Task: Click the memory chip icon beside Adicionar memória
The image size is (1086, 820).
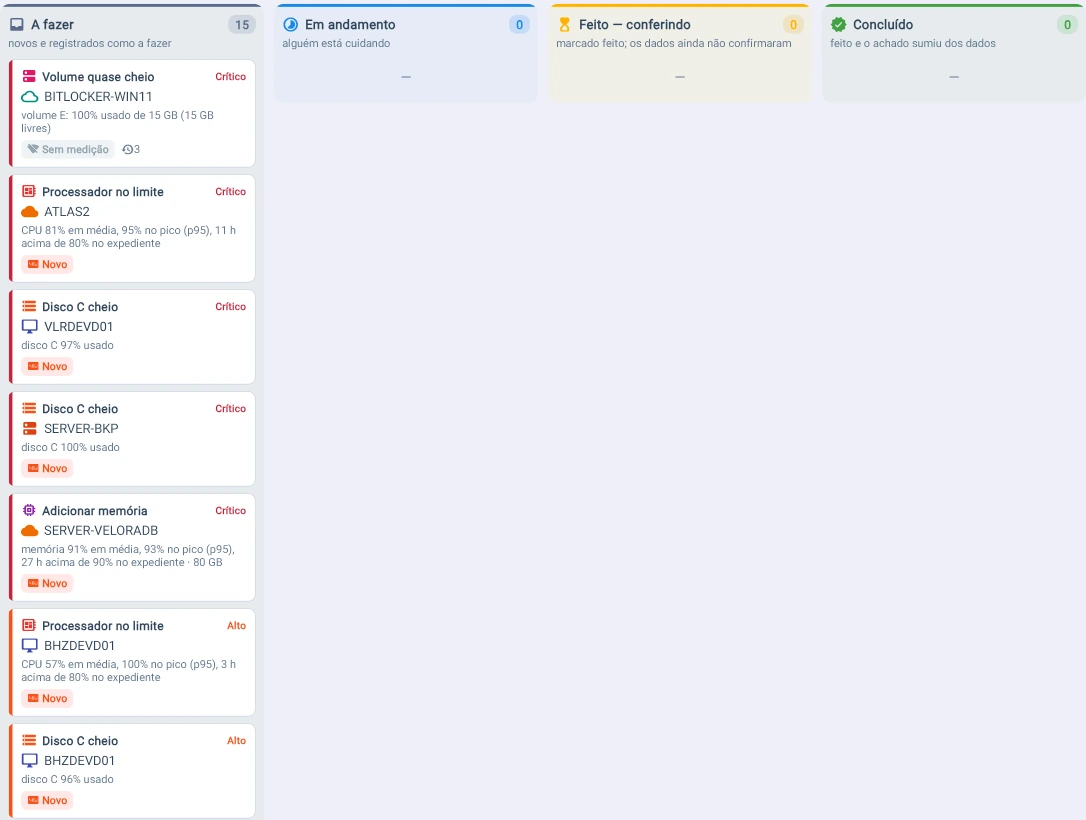Action: [29, 510]
